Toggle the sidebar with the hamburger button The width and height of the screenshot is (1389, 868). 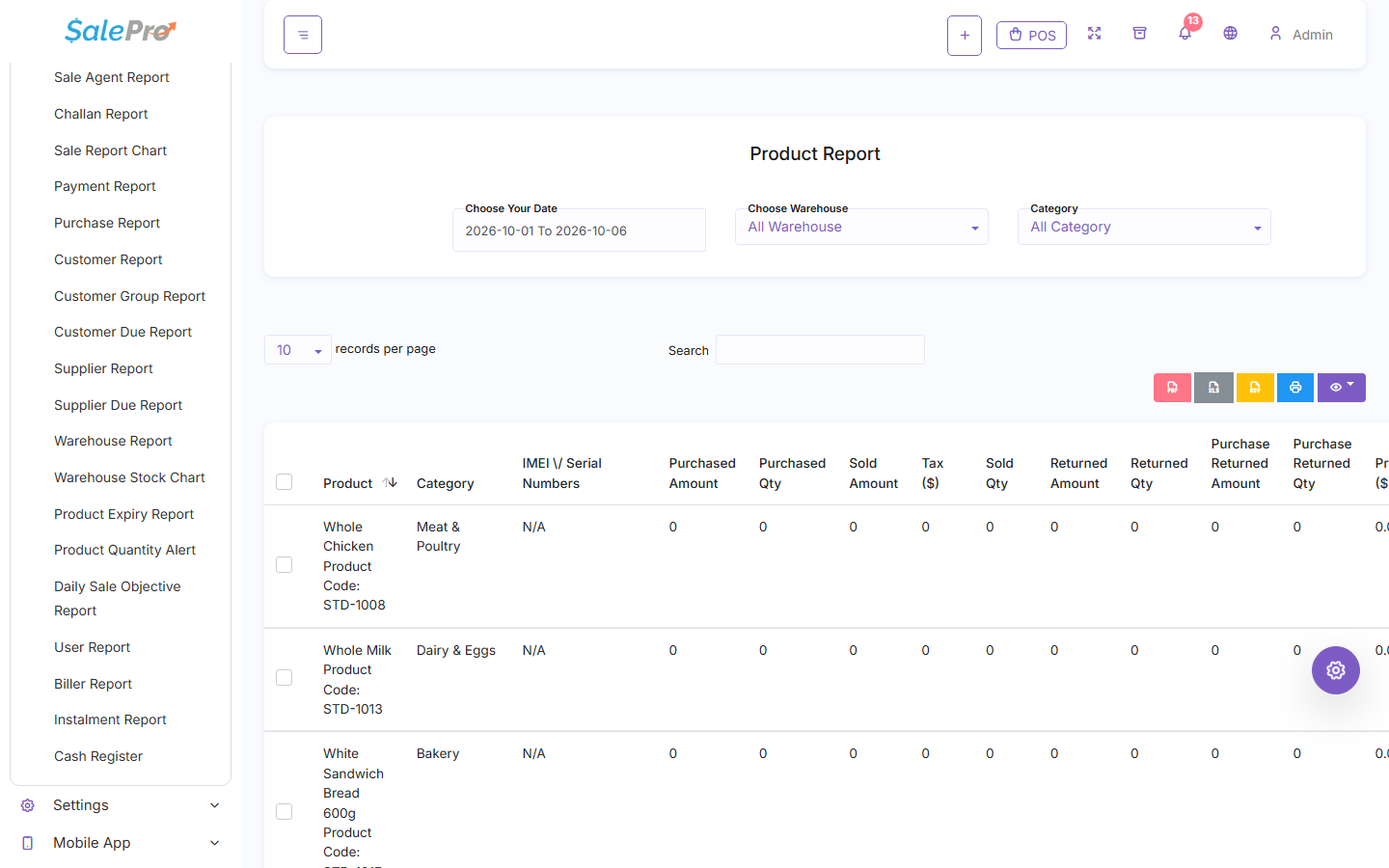(303, 35)
